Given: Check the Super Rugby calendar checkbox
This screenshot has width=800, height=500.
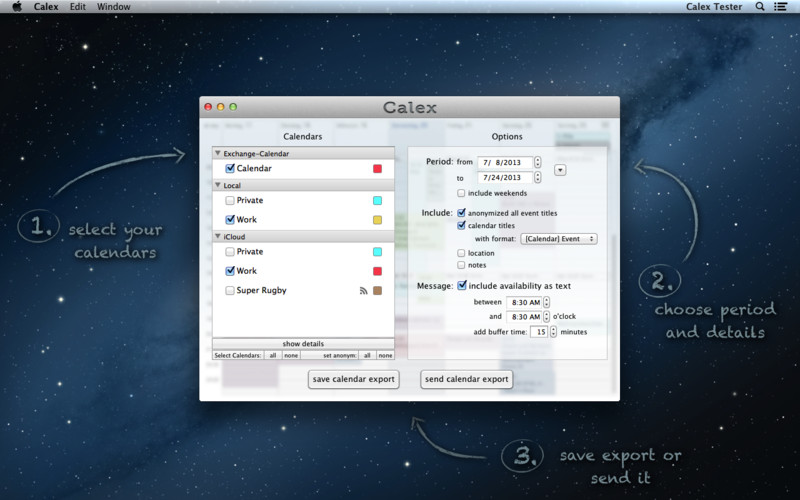Looking at the screenshot, I should tap(230, 290).
